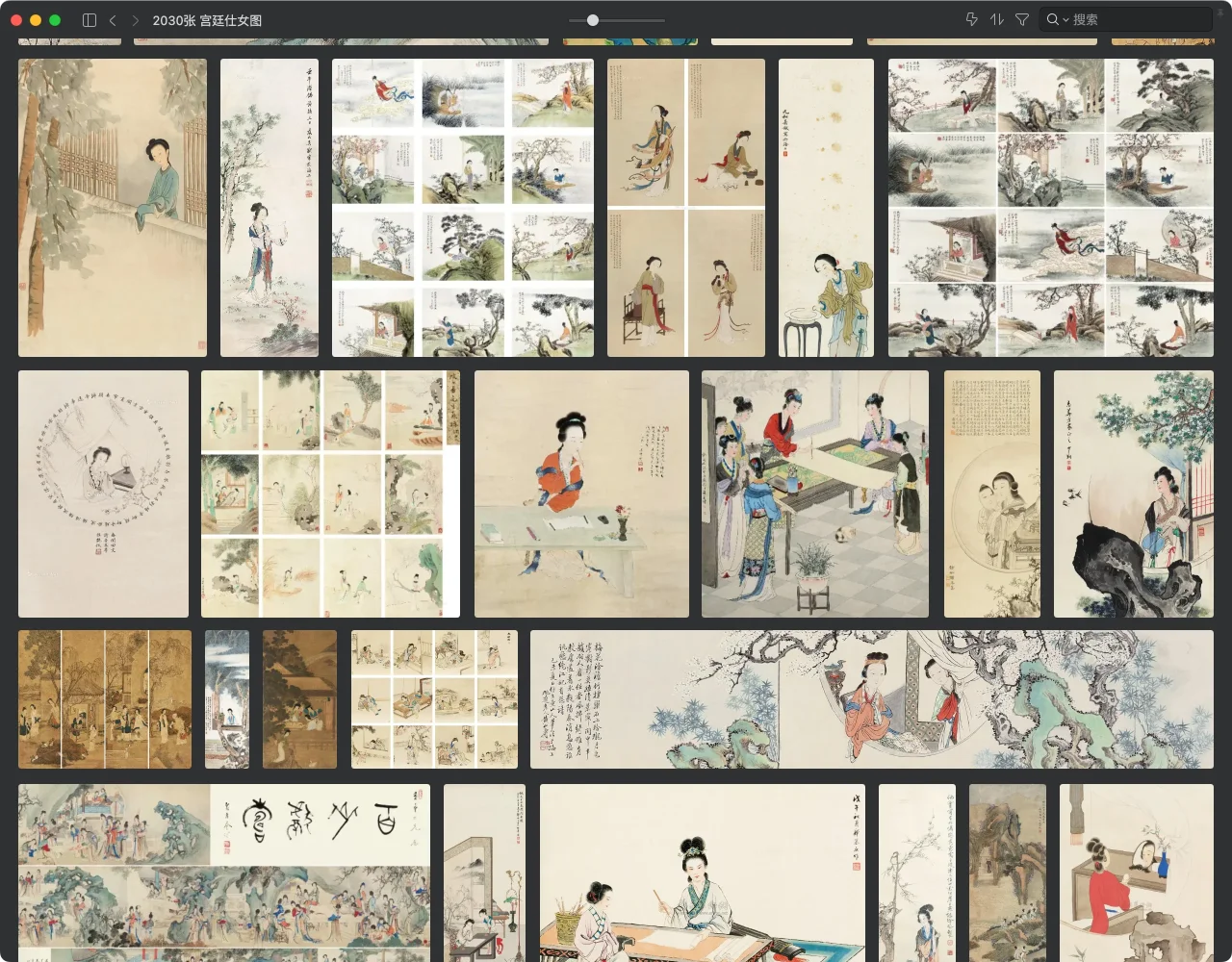This screenshot has height=962, width=1232.
Task: Open the sort order arrows icon
Action: pos(997,19)
